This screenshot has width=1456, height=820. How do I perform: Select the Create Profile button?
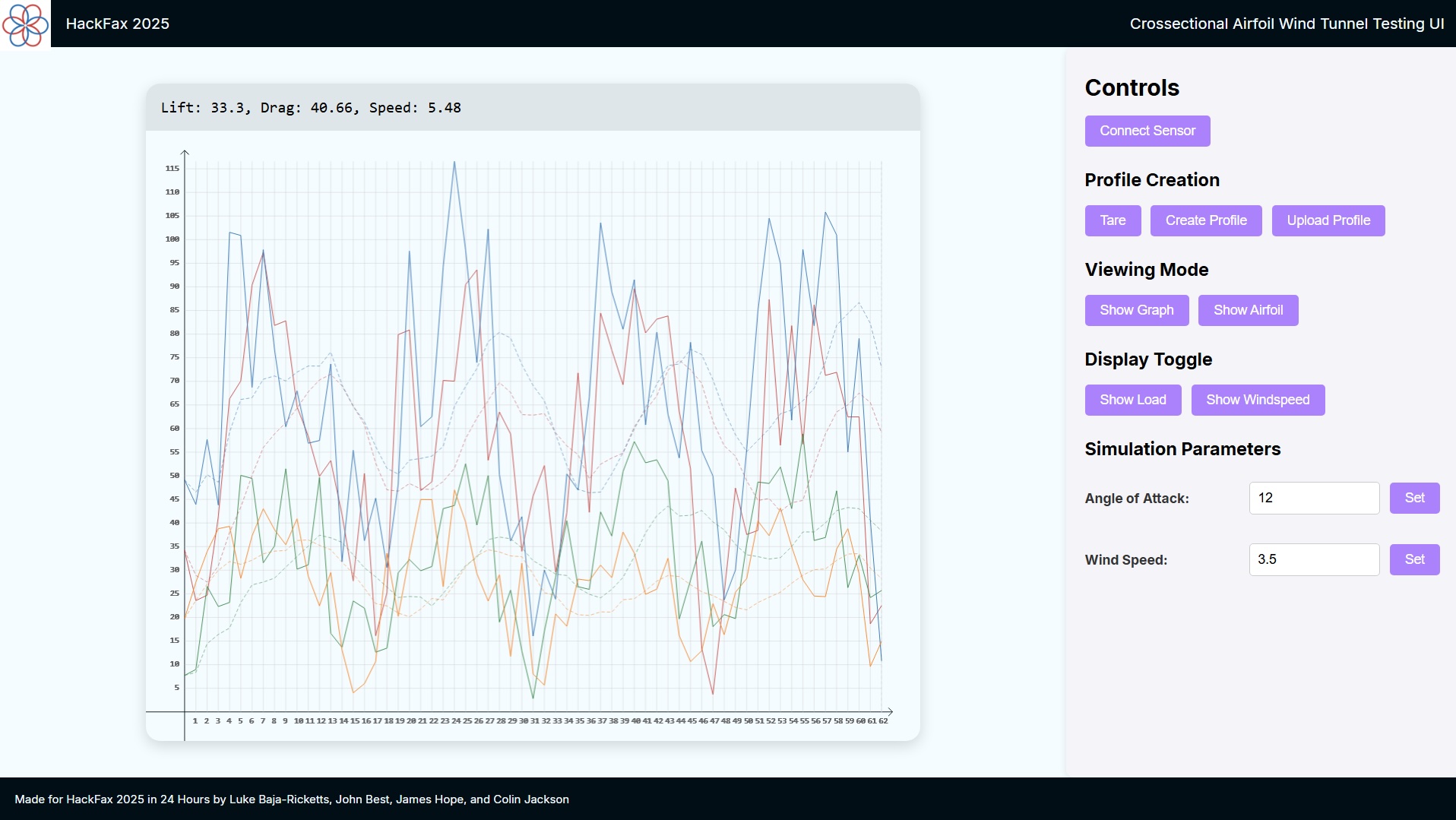click(1206, 220)
